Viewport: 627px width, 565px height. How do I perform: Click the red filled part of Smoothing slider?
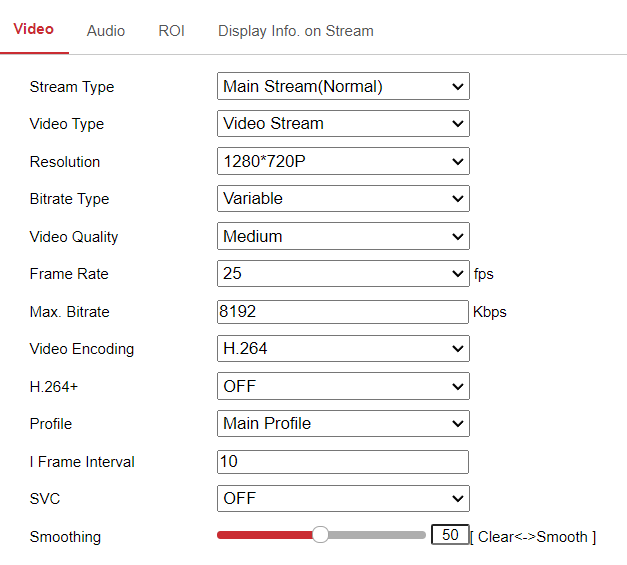(x=265, y=535)
